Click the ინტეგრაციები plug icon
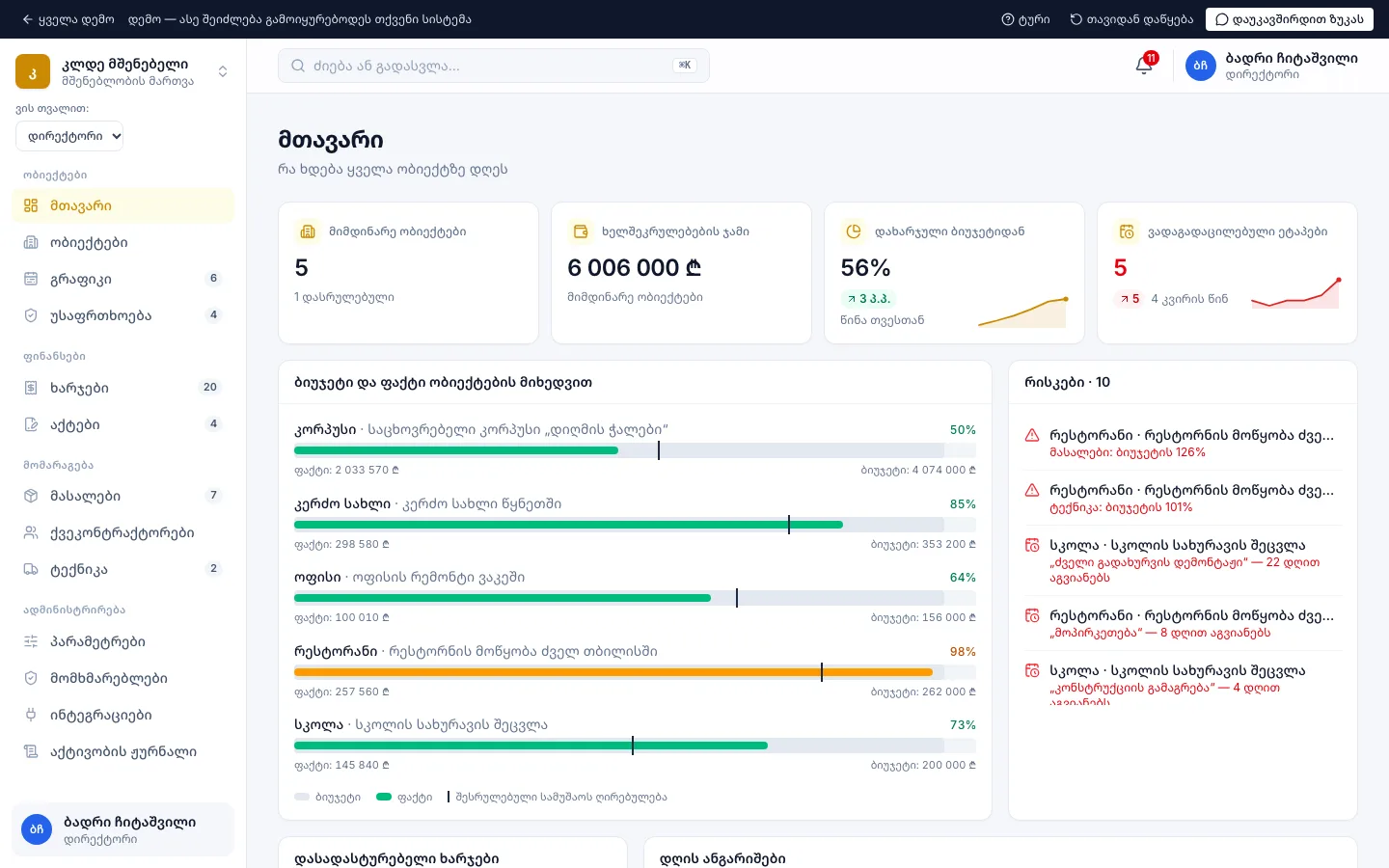 pyautogui.click(x=31, y=715)
